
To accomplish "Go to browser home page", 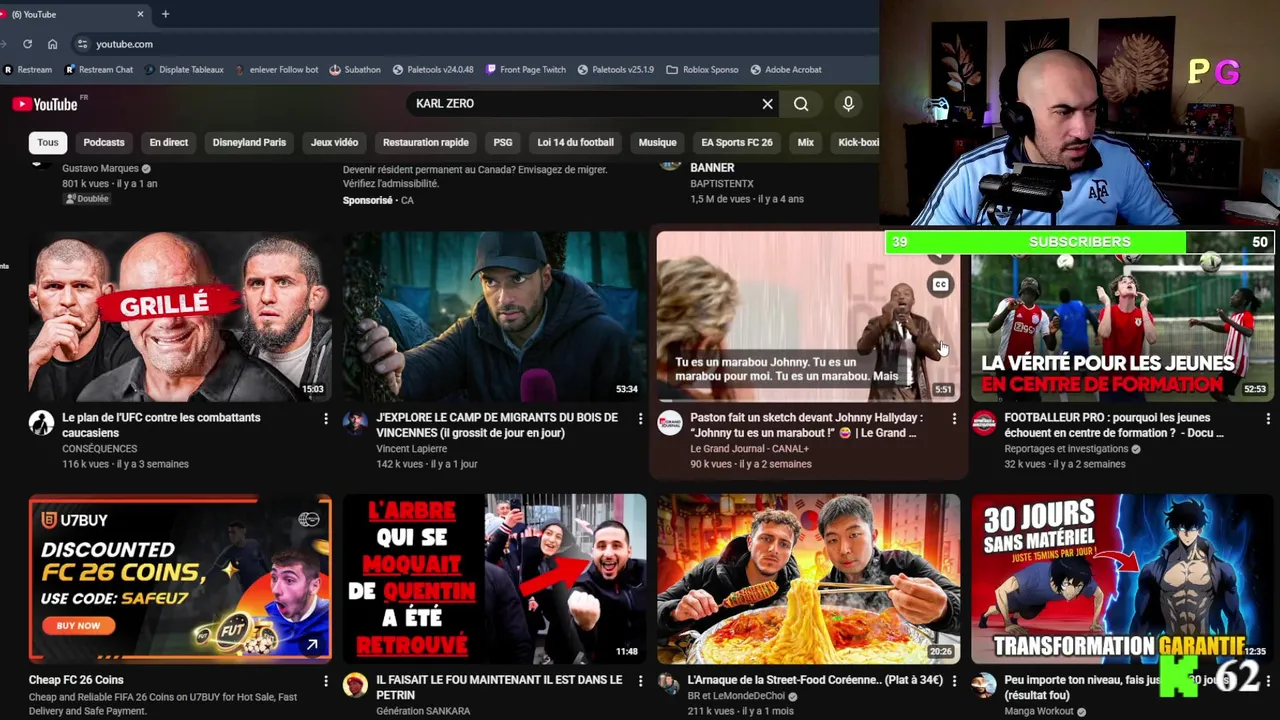I will coord(52,44).
